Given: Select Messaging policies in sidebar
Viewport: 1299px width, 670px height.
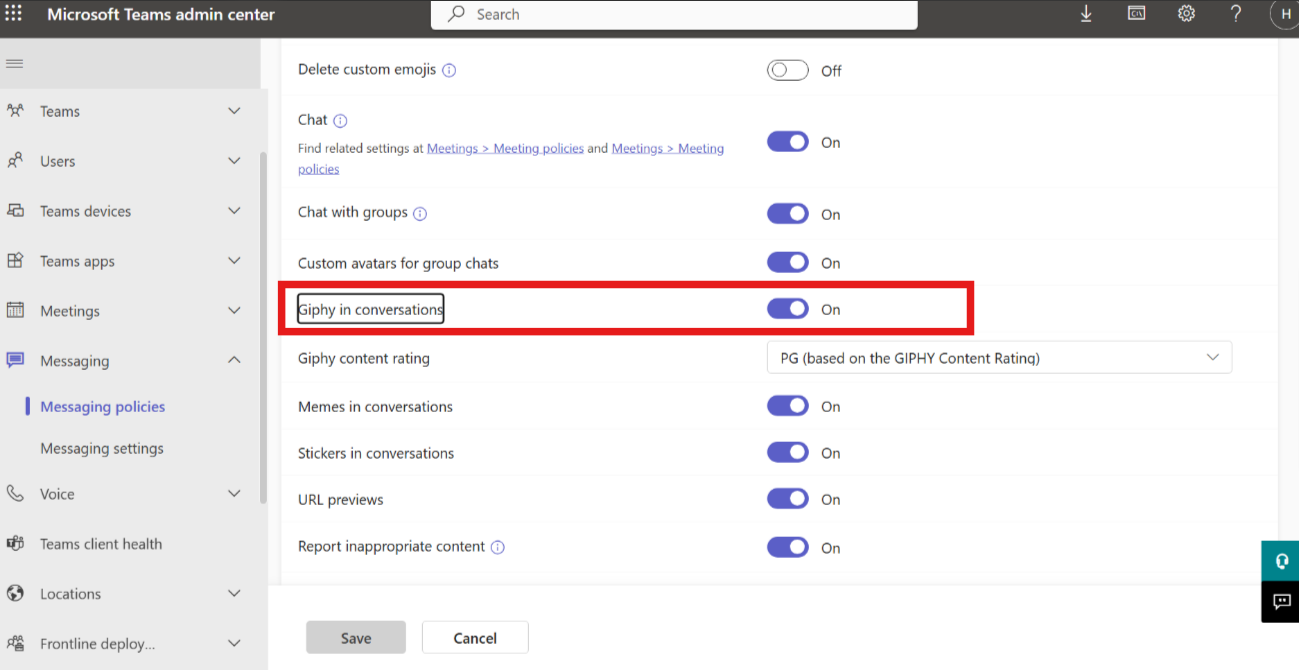Looking at the screenshot, I should [103, 407].
